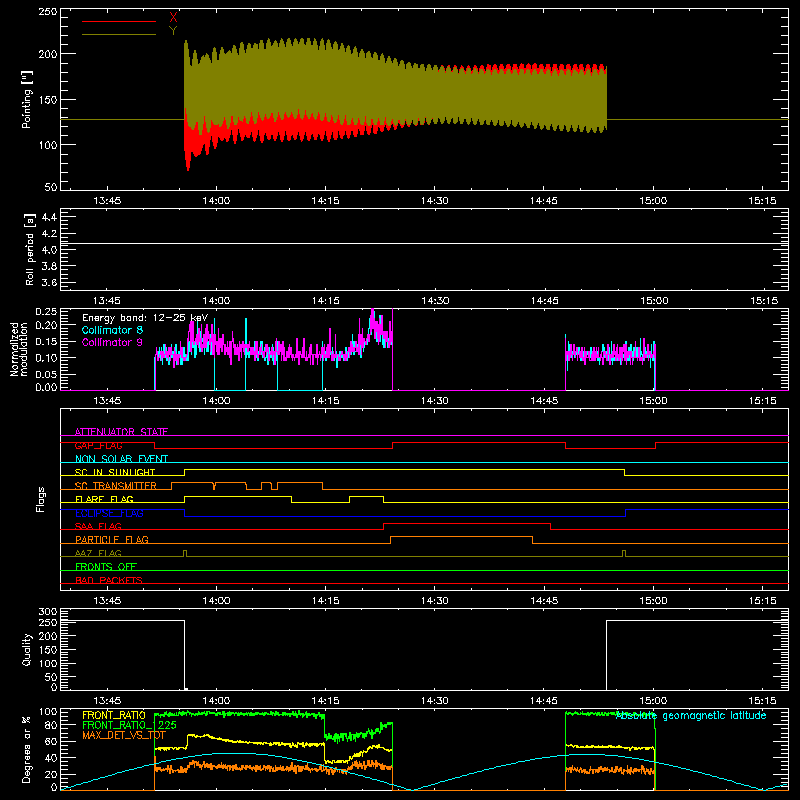Click the Normalized modulation axis title

19,349
